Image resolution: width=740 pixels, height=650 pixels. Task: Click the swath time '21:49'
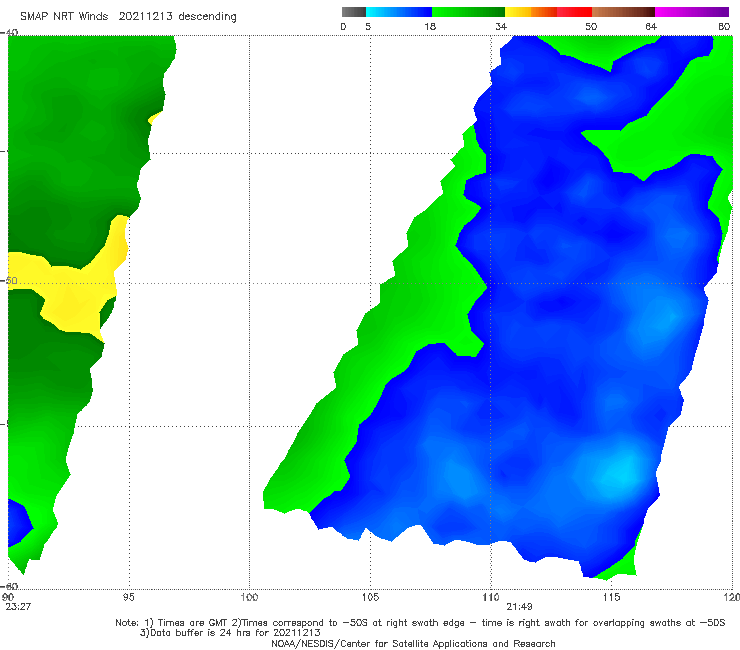(520, 607)
